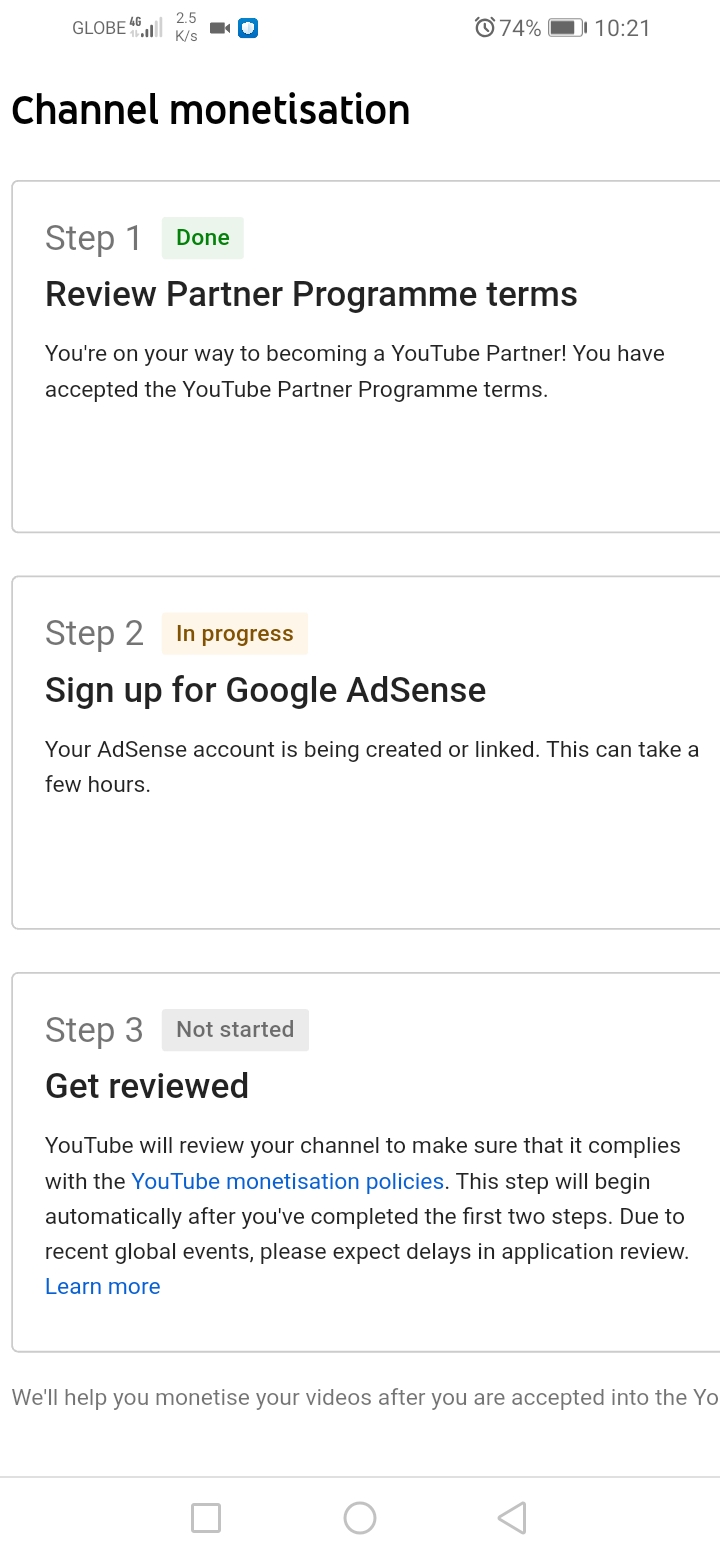Select the Sign up for Google AdSense heading
Viewport: 720px width, 1560px height.
(x=265, y=690)
